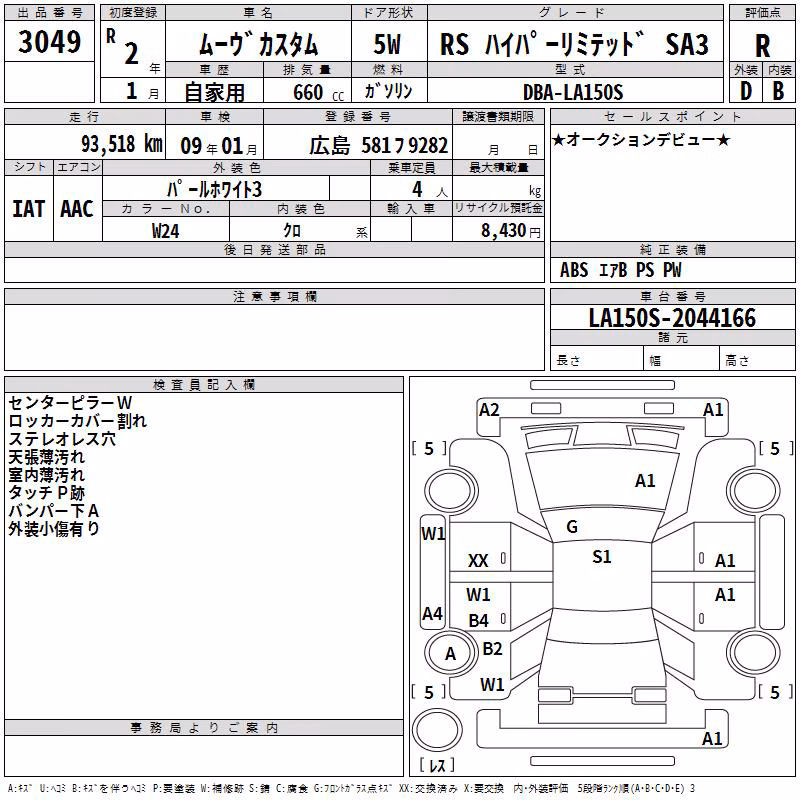The width and height of the screenshot is (800, 800).
Task: Click the equipment list ABS エアB PS PW
Action: pos(620,270)
